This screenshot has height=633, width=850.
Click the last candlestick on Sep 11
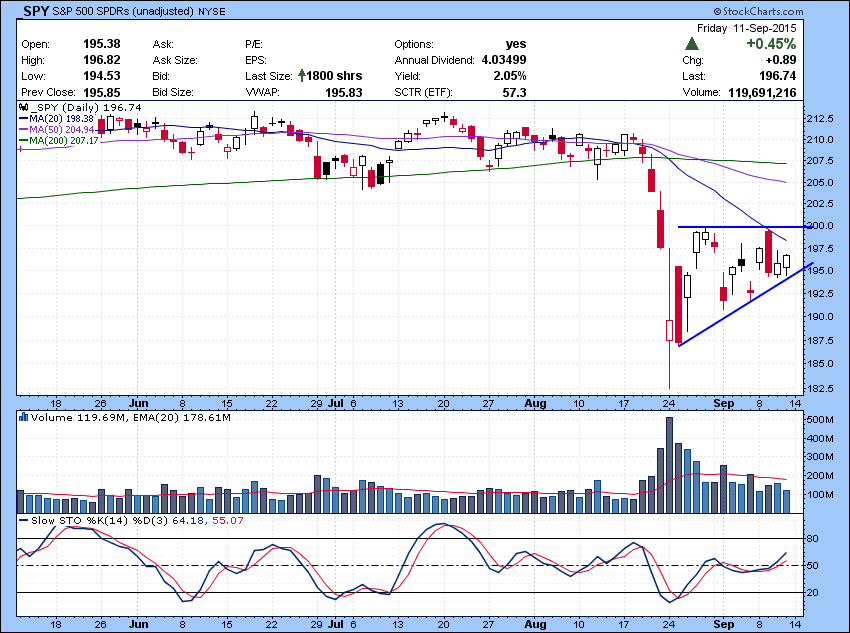786,261
